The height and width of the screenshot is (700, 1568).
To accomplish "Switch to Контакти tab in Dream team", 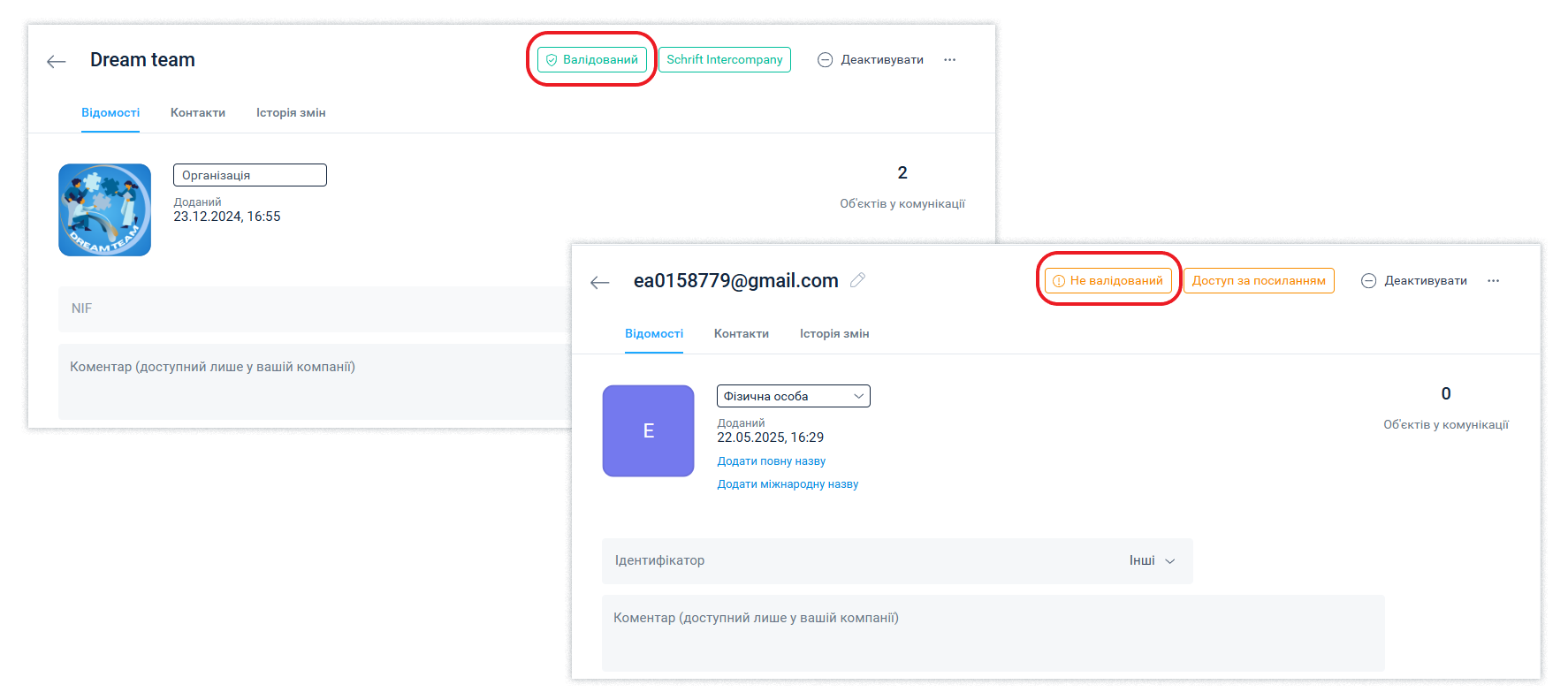I will [x=198, y=113].
